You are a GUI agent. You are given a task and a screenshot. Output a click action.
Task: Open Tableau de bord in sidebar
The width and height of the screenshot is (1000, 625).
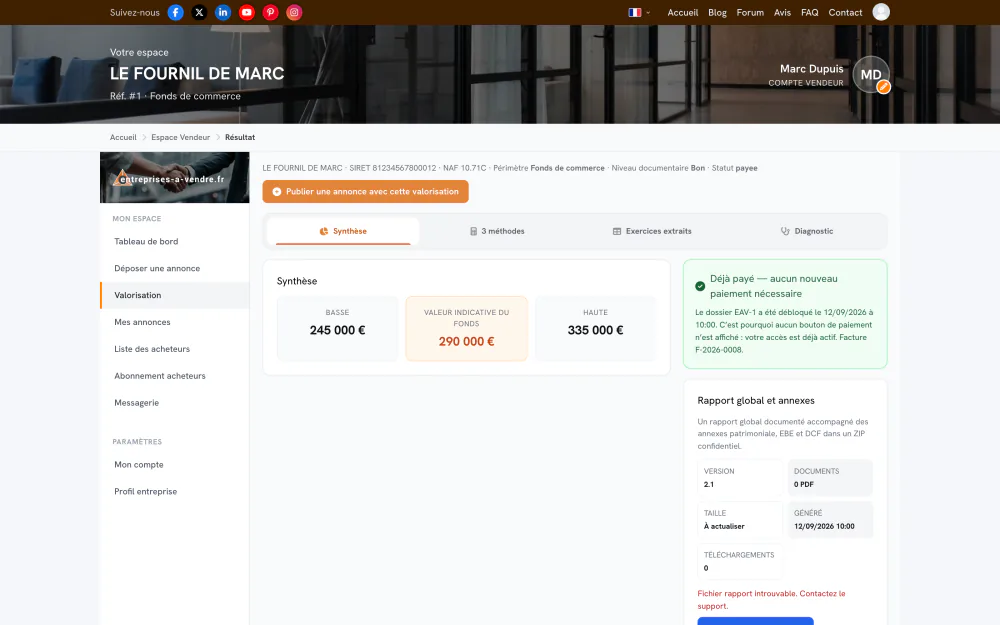point(175,241)
